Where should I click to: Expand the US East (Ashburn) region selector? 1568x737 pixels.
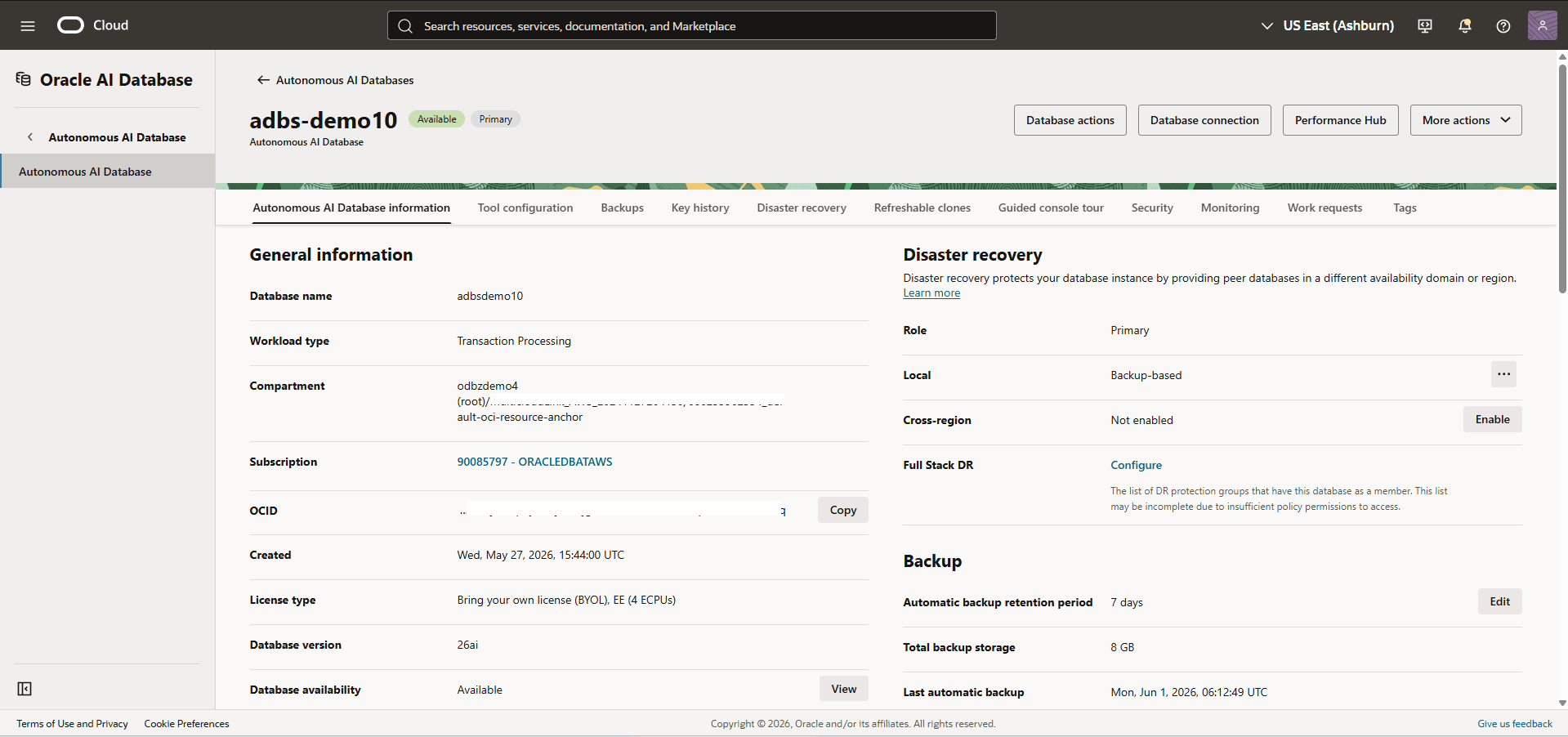pyautogui.click(x=1328, y=25)
